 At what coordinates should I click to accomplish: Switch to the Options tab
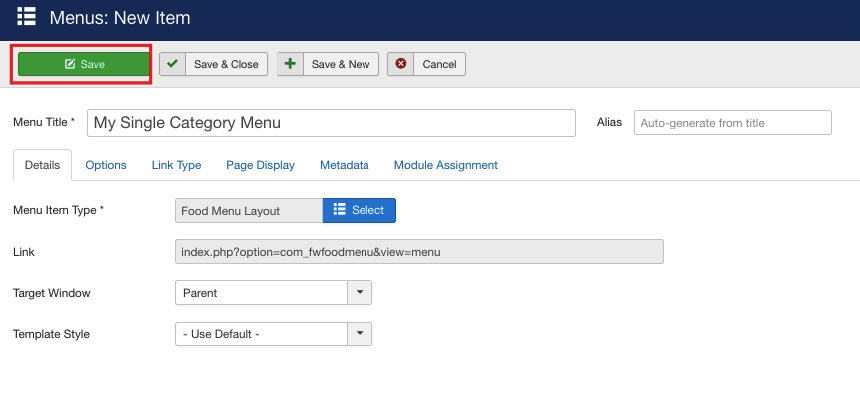click(106, 165)
